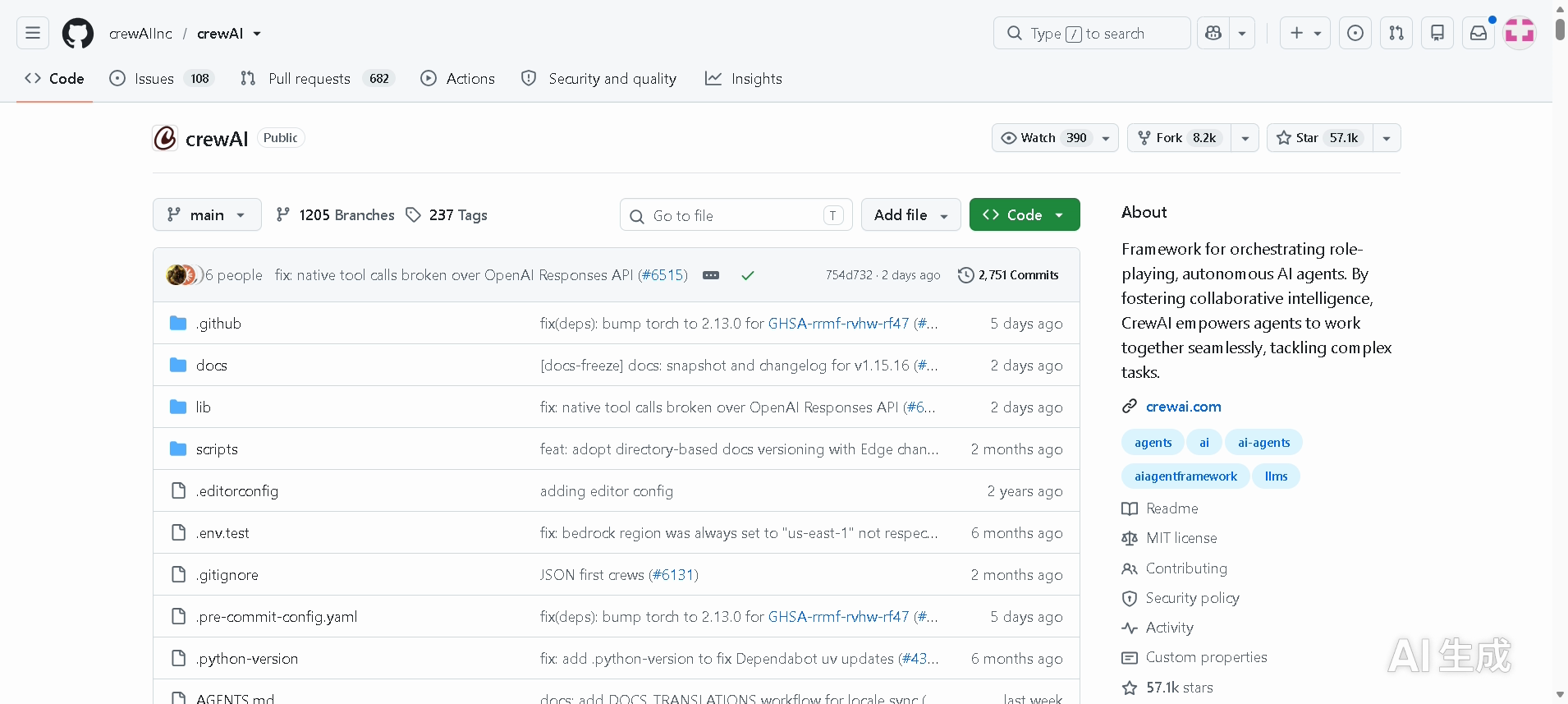This screenshot has width=1568, height=704.
Task: Click the commit status green checkmark
Action: coord(747,275)
